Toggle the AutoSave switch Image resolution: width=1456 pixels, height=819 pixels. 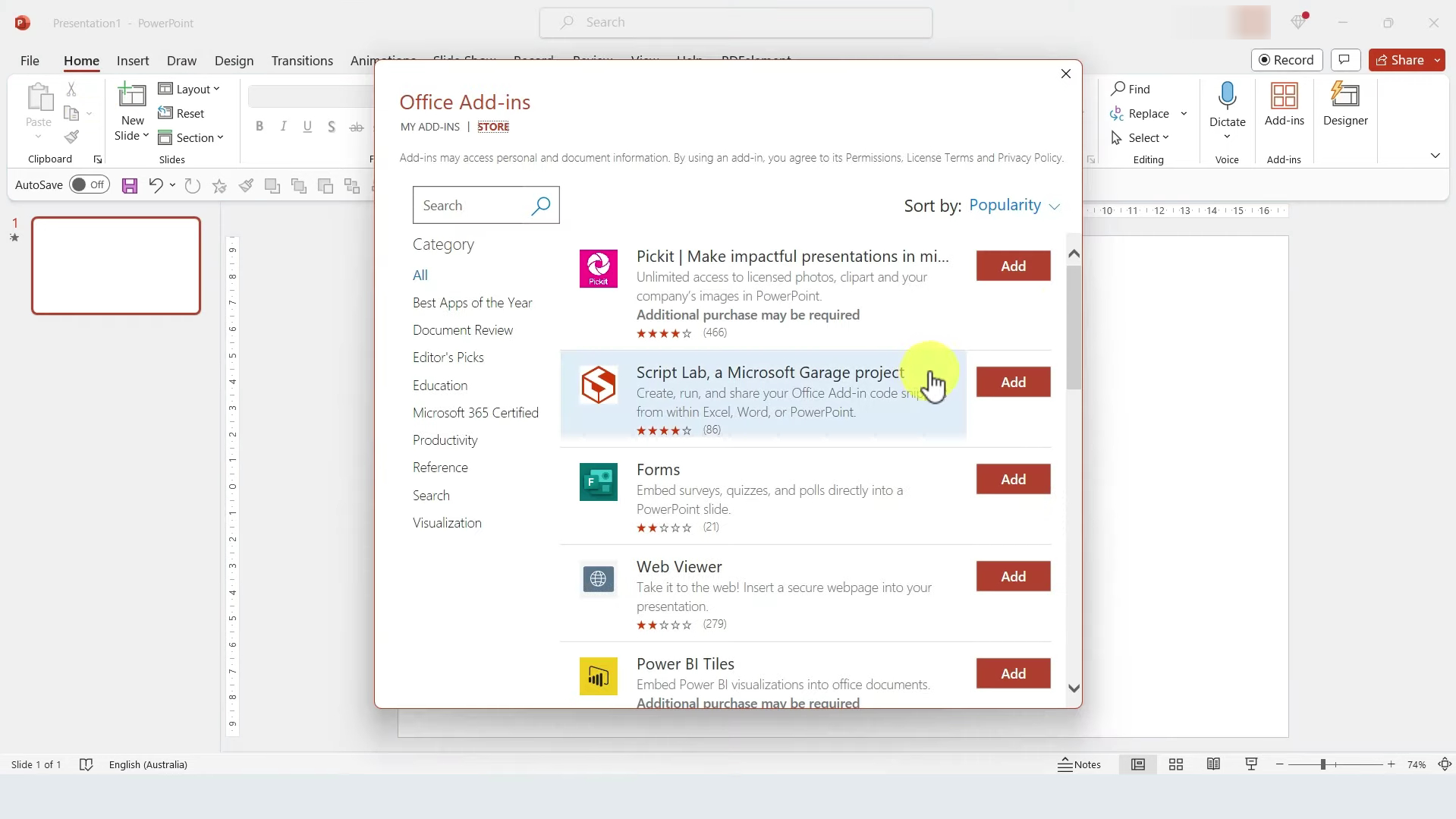90,184
